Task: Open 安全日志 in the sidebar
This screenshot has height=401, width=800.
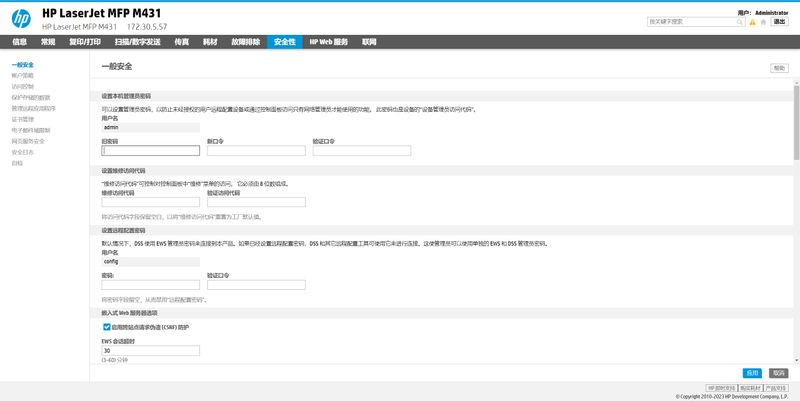Action: 23,152
